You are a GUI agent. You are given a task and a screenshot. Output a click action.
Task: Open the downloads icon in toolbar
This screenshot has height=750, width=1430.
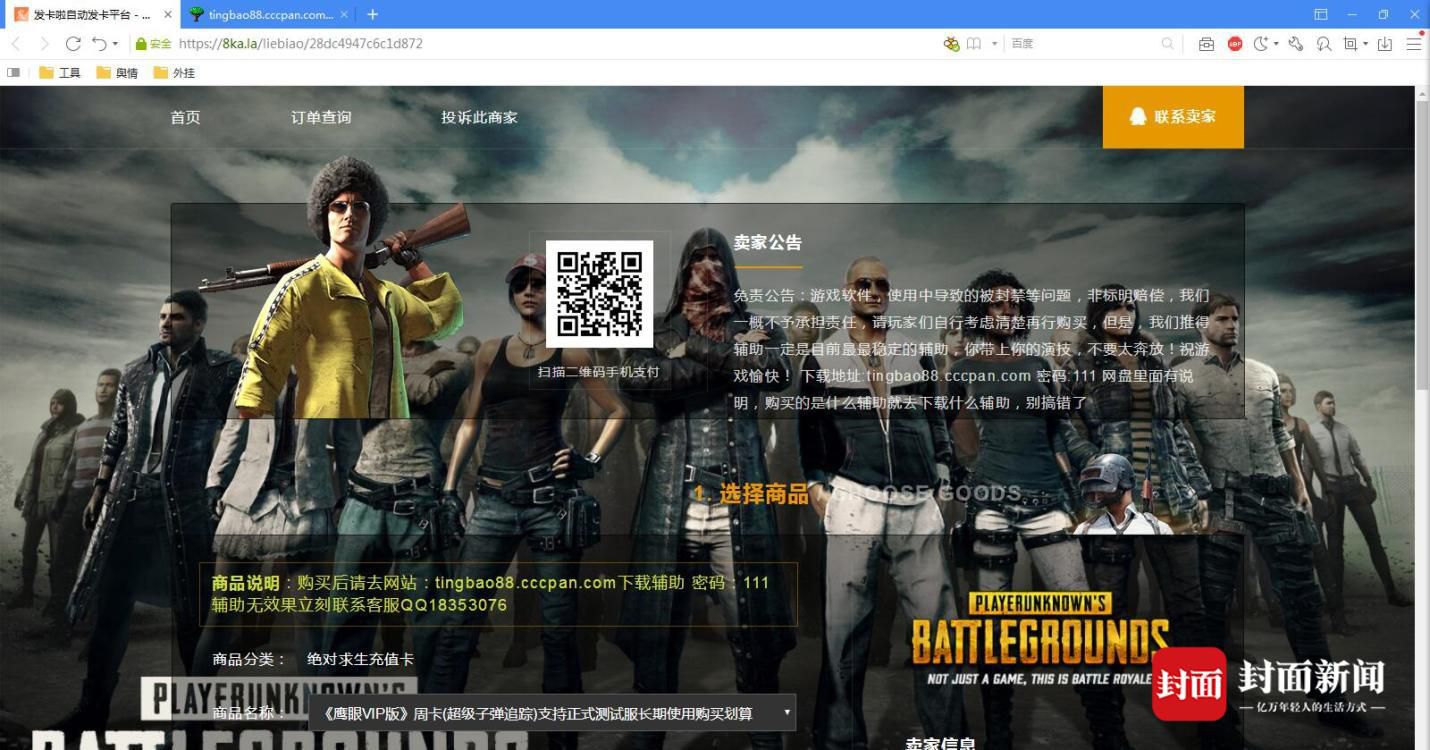(1385, 44)
